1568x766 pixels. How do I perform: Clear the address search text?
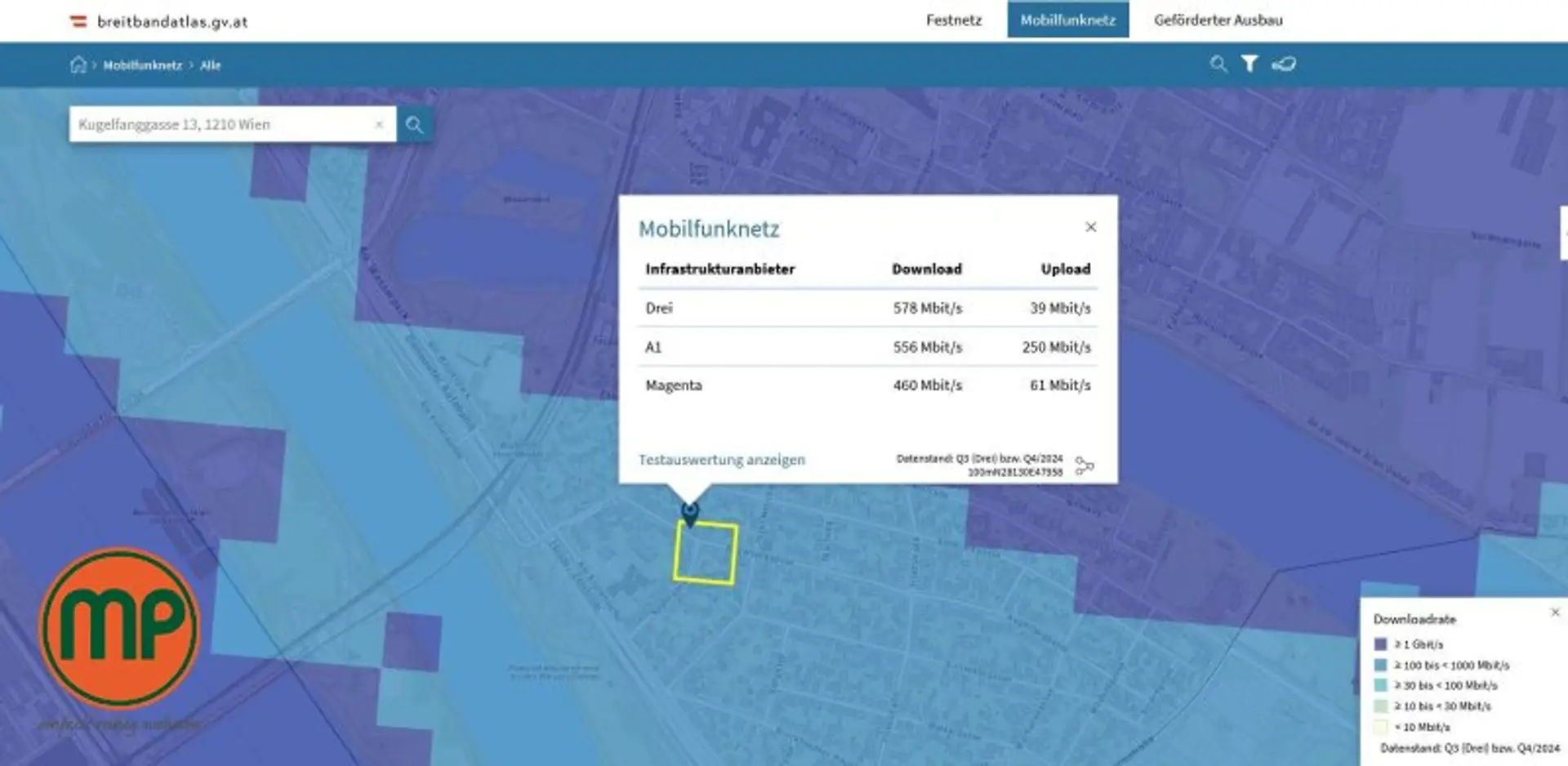379,124
